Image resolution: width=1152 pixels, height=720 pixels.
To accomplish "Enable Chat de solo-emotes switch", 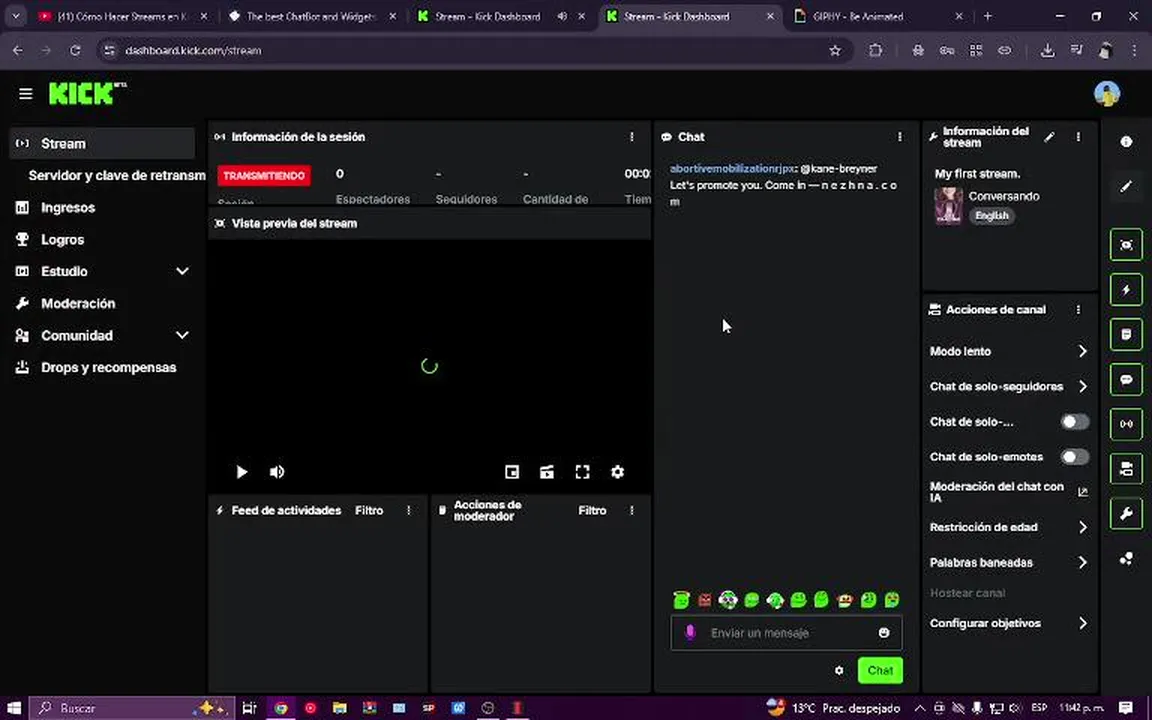I will (1074, 457).
